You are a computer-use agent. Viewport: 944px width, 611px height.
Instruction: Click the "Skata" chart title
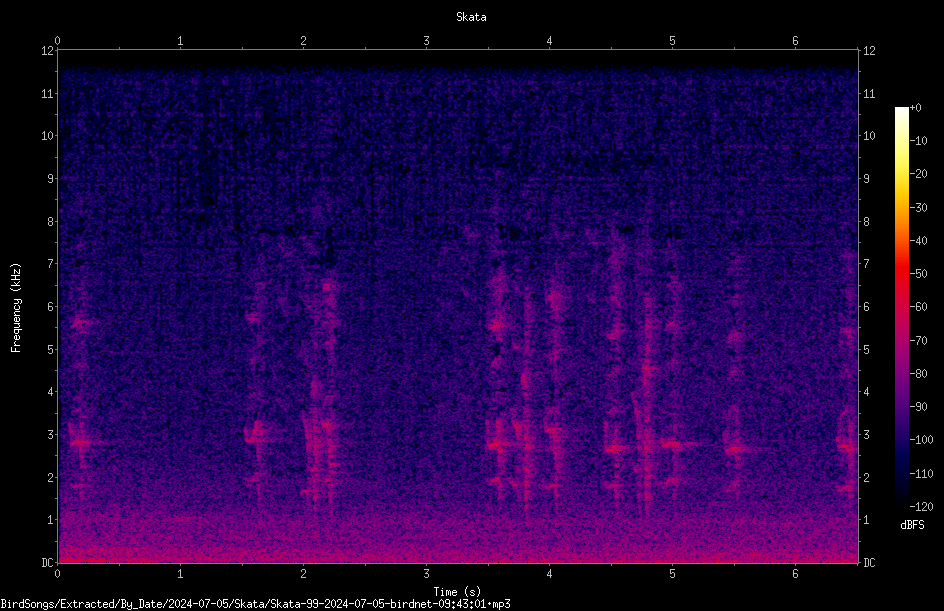tap(471, 17)
